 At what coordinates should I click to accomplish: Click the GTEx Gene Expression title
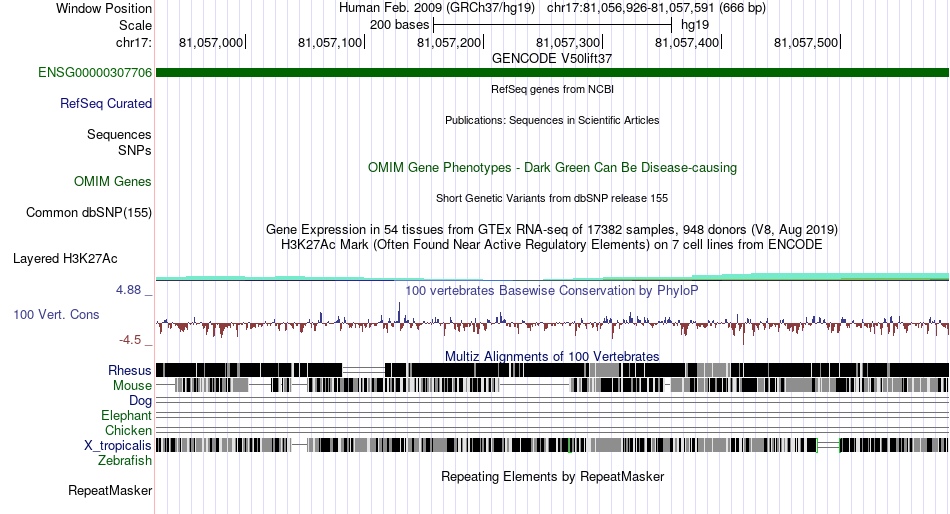click(x=552, y=230)
